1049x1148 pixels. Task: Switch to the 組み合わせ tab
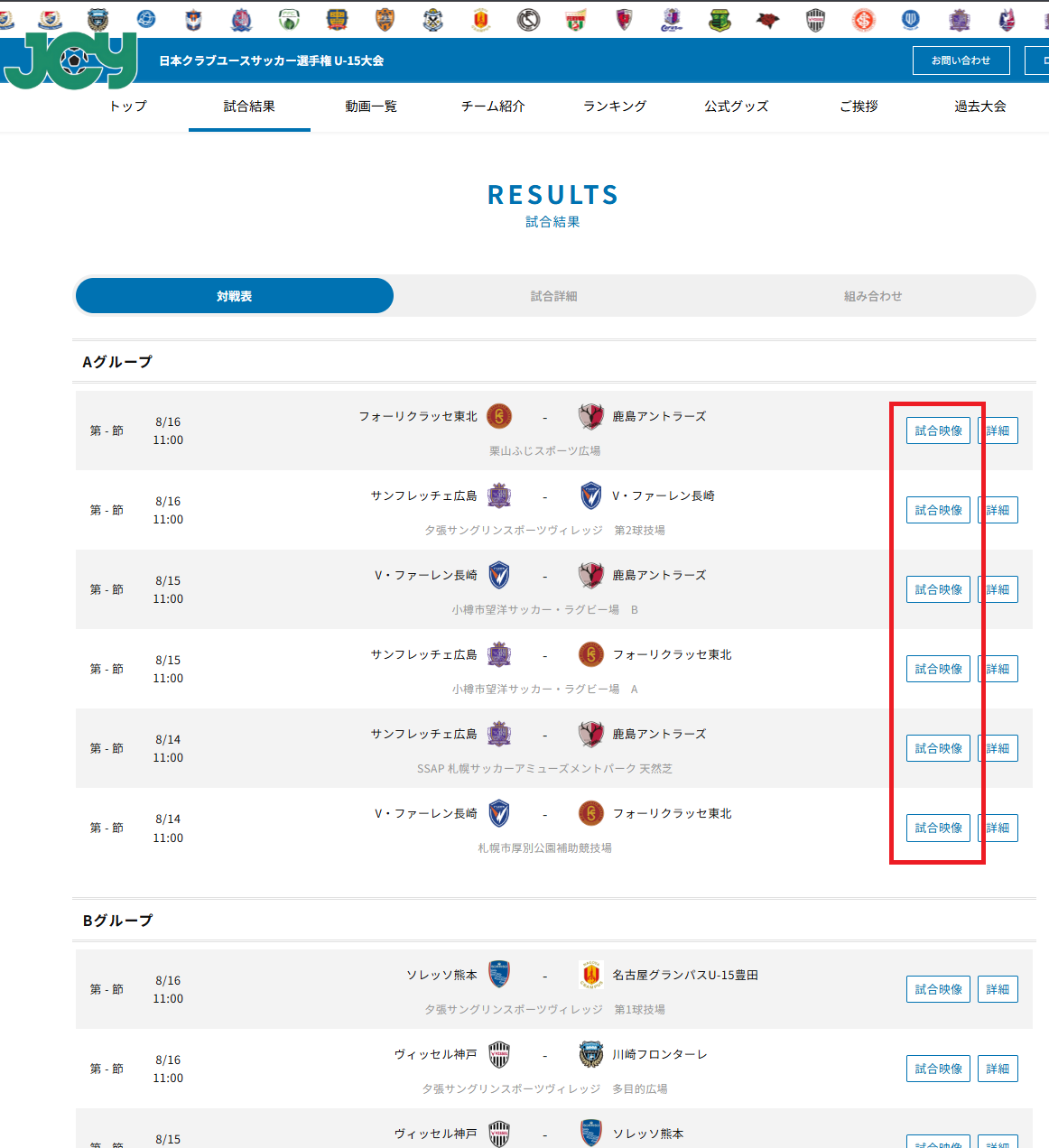click(873, 296)
